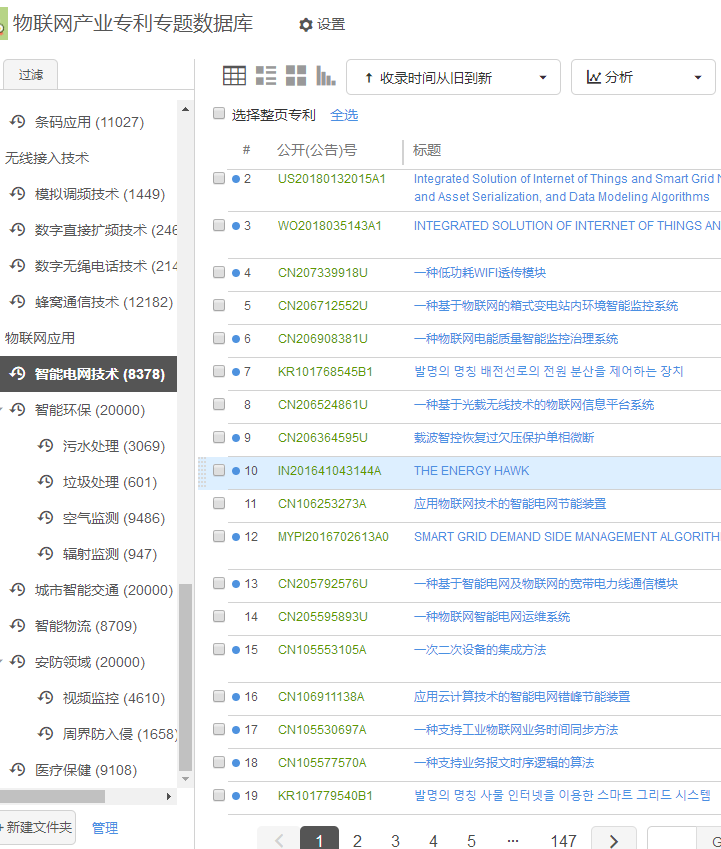Screen dimensions: 721x849
Task: Switch to list view icon
Action: click(265, 76)
